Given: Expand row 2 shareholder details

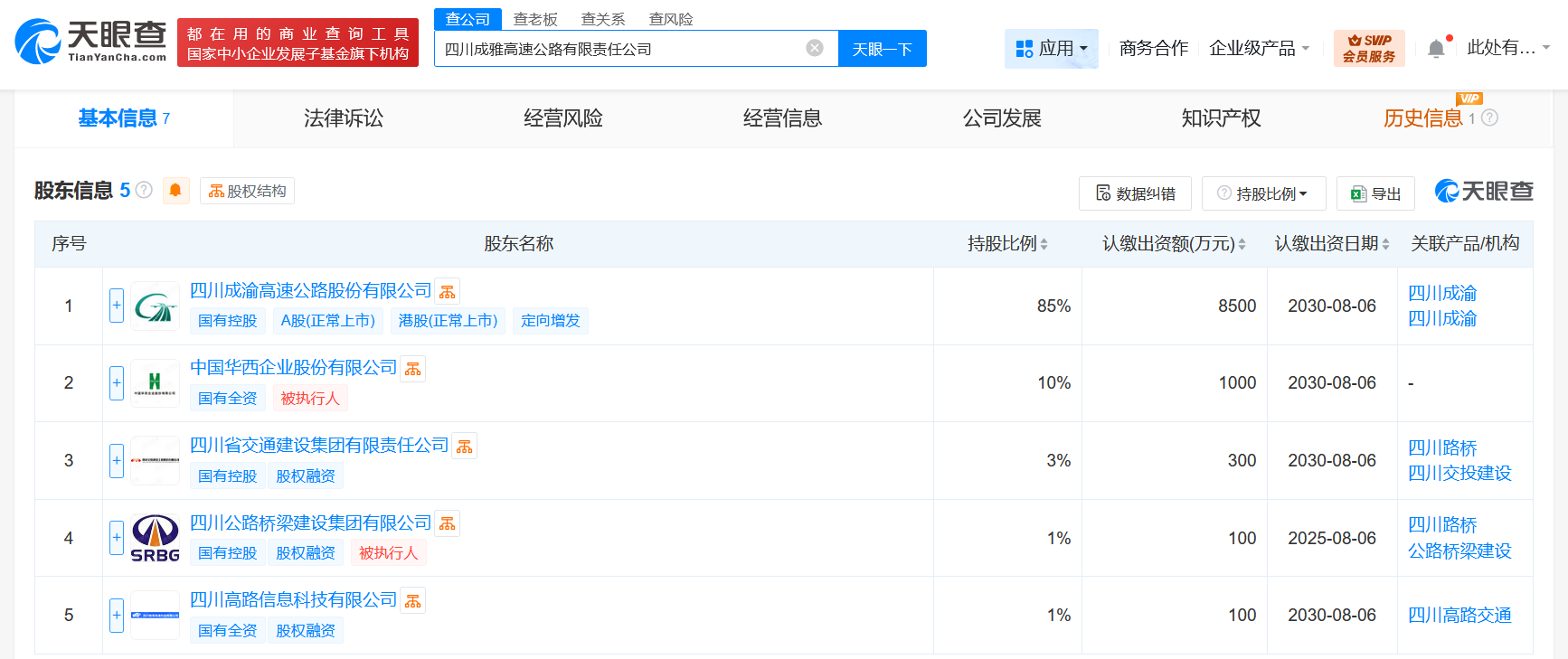Looking at the screenshot, I should [117, 383].
